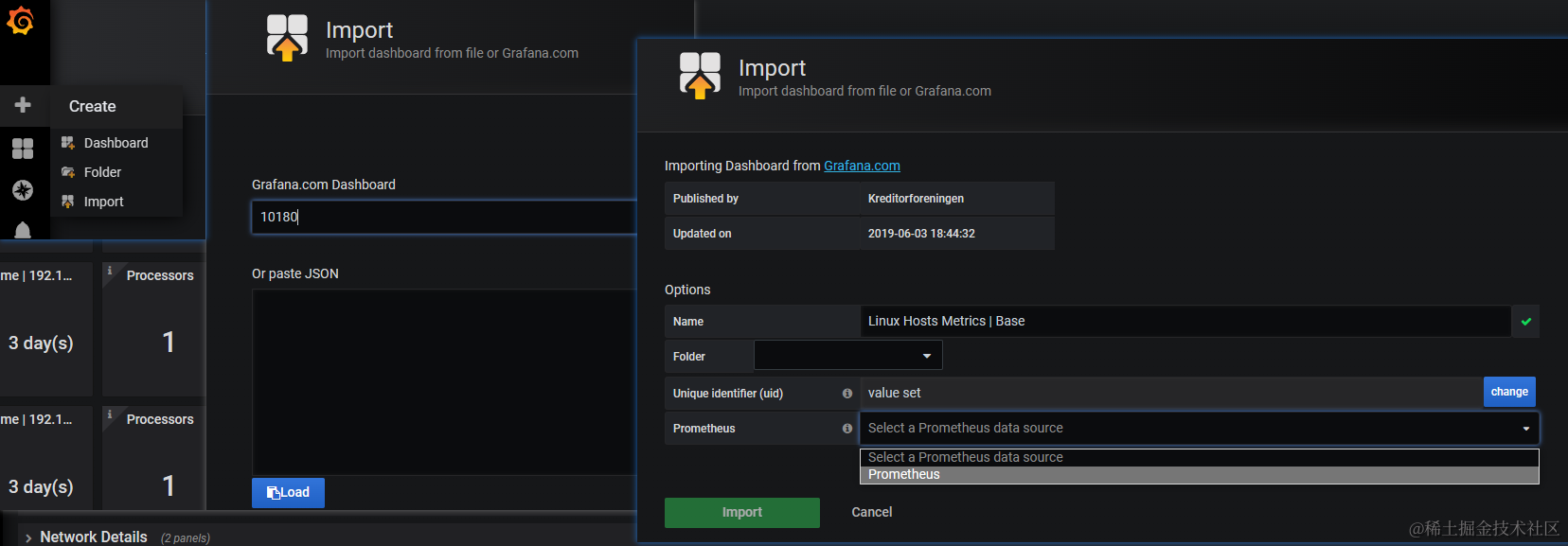The height and width of the screenshot is (546, 1568).
Task: Open the Prometheus data source dropdown
Action: (x=1200, y=428)
